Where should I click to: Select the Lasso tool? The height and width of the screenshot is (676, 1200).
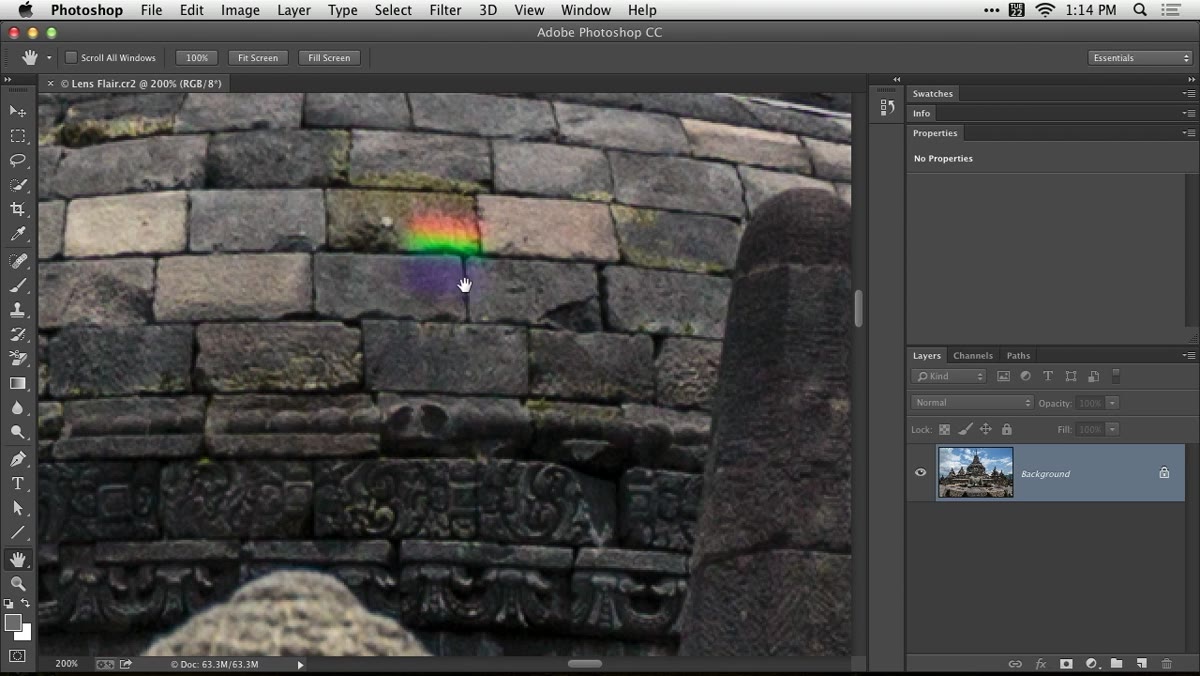18,160
